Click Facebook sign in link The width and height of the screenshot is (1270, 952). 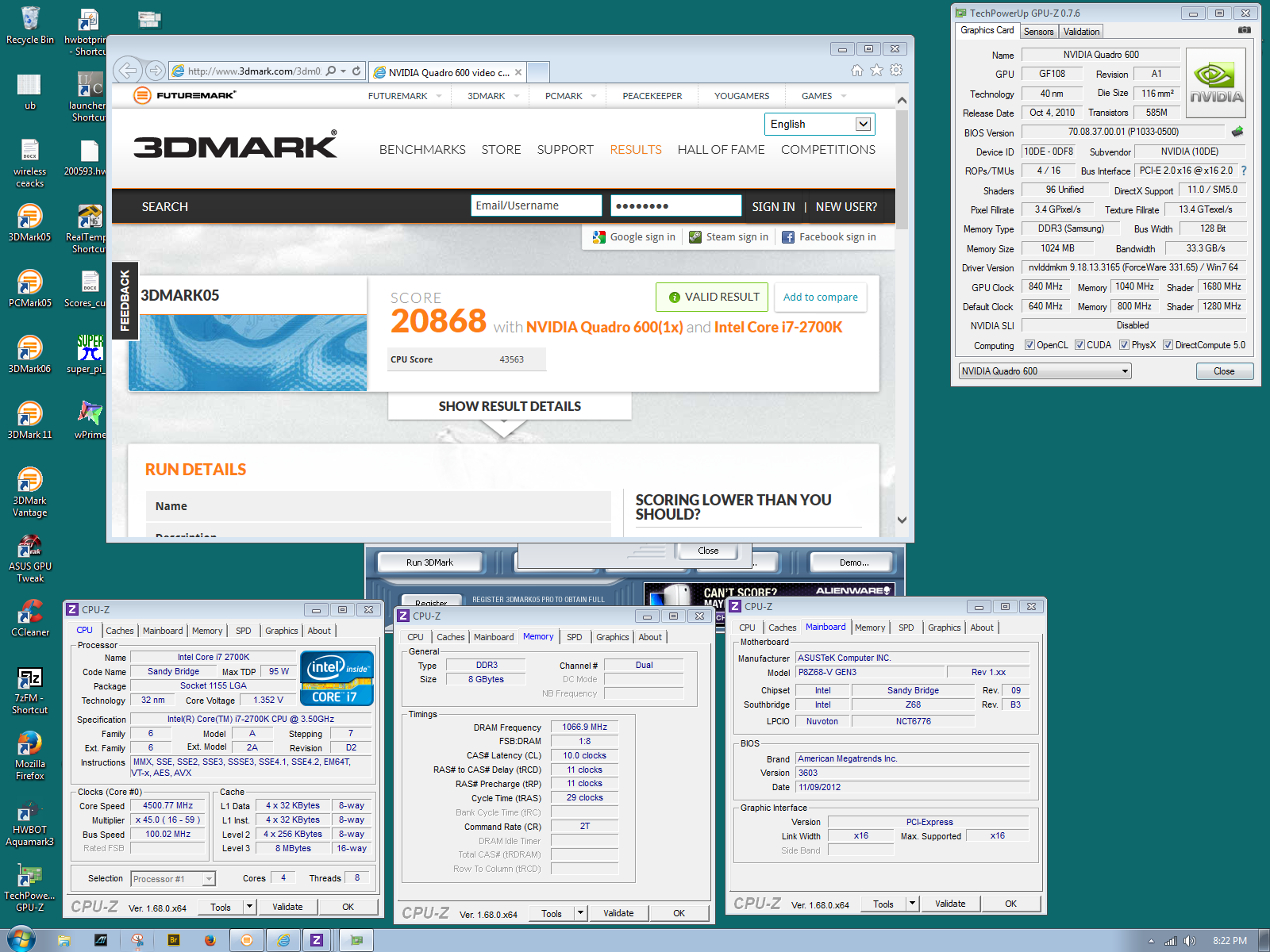[829, 237]
